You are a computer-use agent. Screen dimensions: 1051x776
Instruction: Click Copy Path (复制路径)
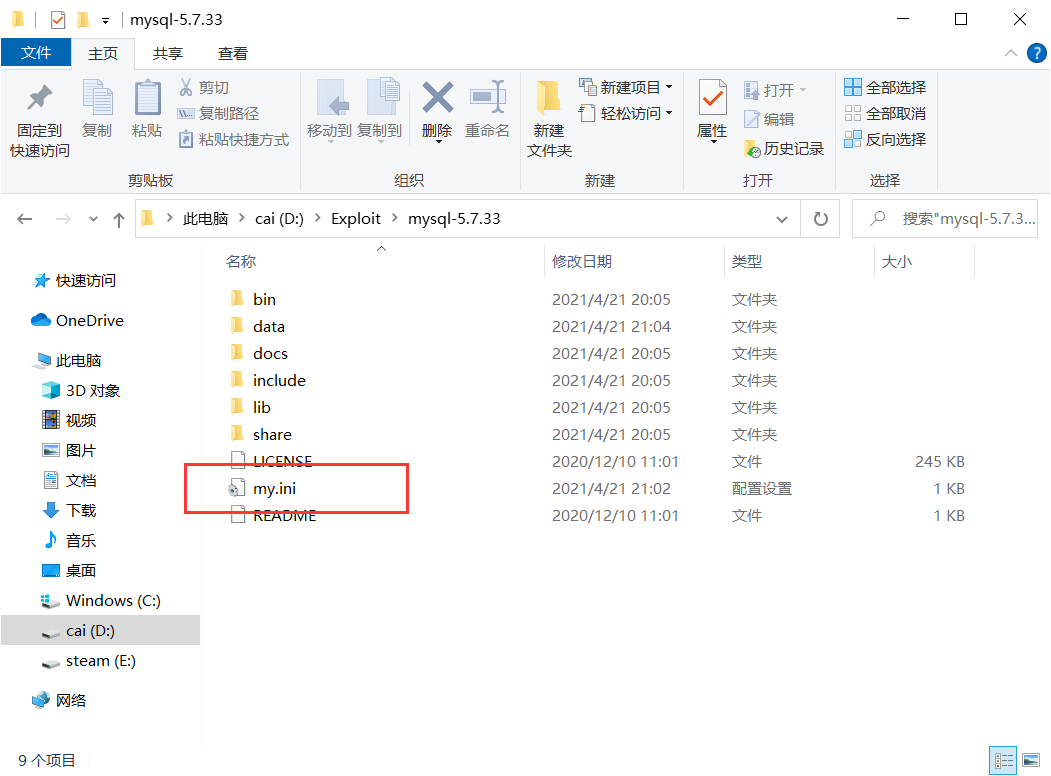click(218, 113)
